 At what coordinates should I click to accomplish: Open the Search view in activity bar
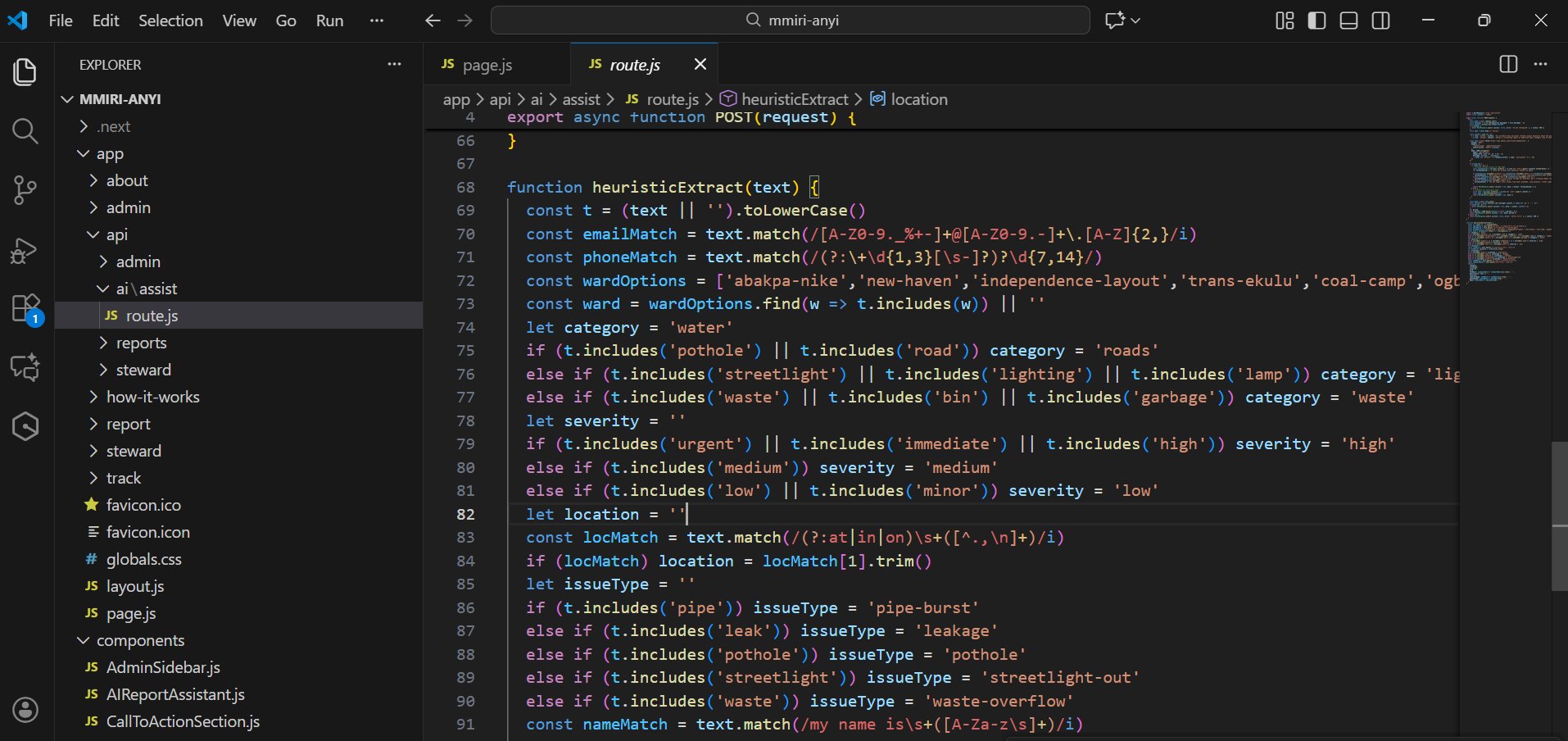tap(25, 131)
